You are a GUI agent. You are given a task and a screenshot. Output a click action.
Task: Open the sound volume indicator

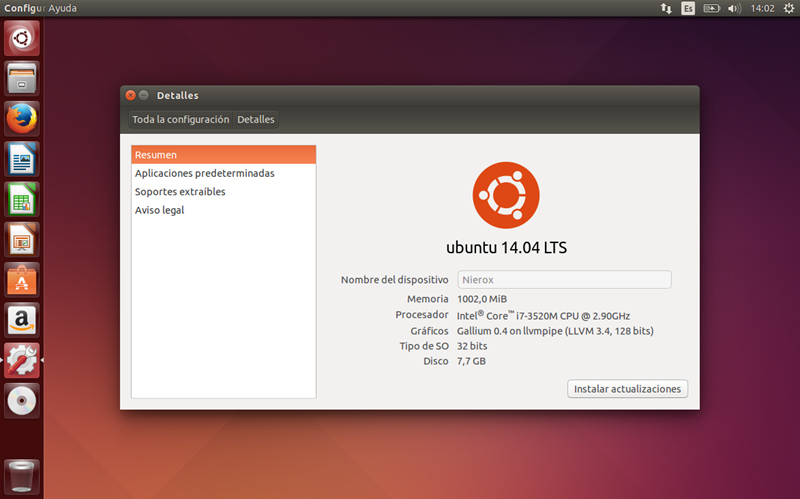click(734, 8)
